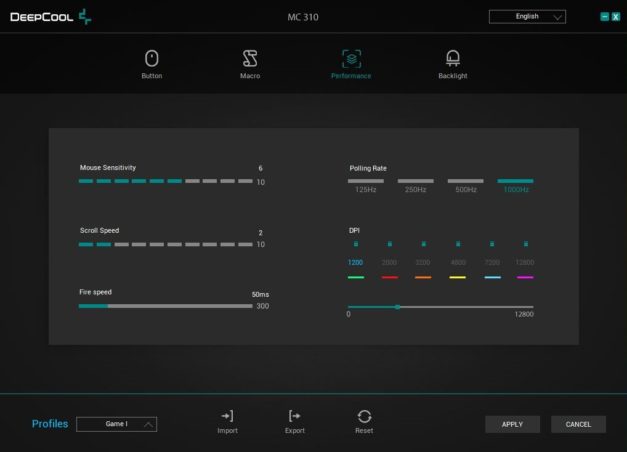
Task: Click the red 2000 DPI color swatch
Action: pyautogui.click(x=389, y=277)
